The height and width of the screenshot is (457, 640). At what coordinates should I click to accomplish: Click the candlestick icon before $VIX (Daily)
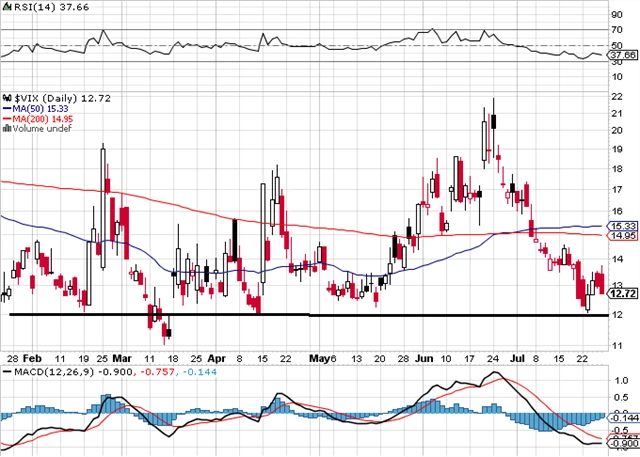click(7, 98)
